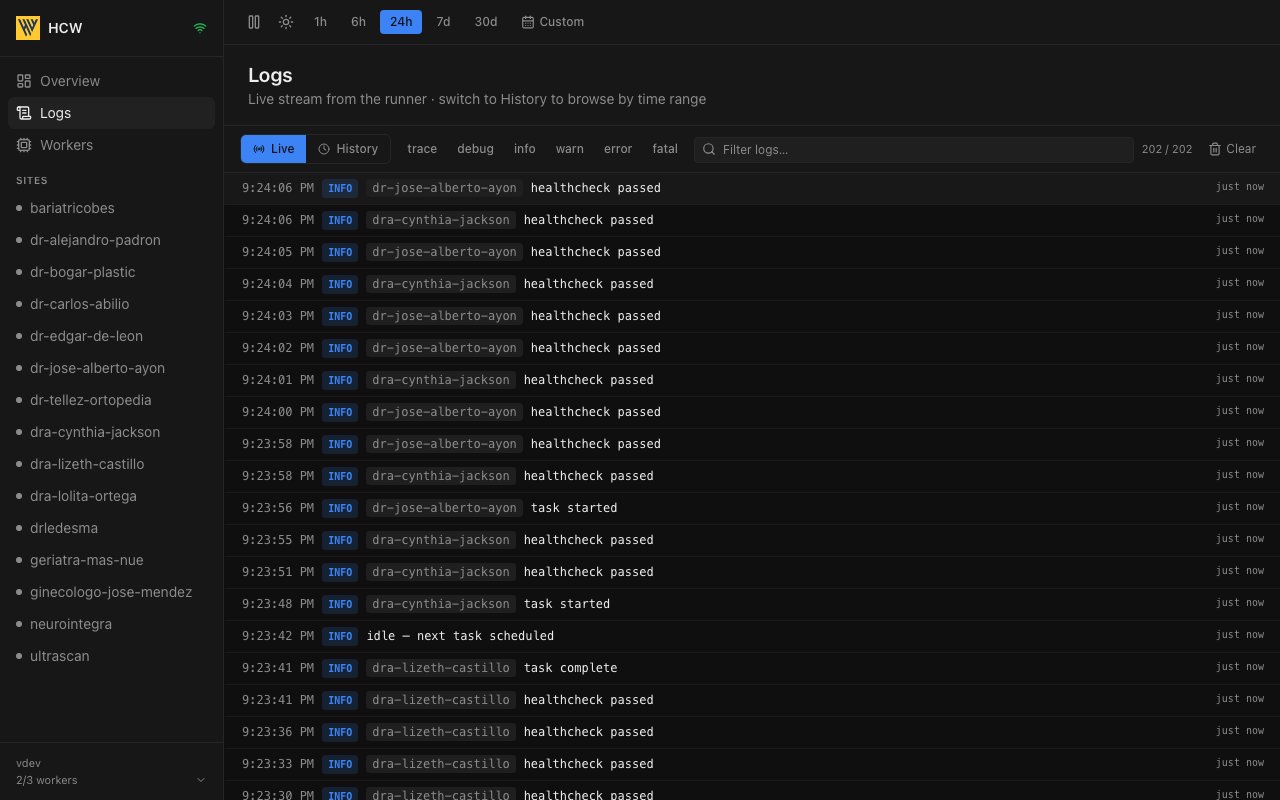
Task: Pause the live stream
Action: [x=254, y=22]
